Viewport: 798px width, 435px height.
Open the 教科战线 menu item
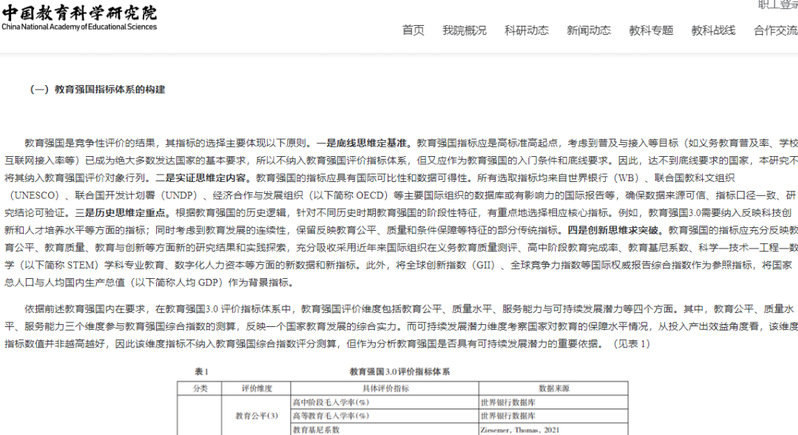[713, 31]
